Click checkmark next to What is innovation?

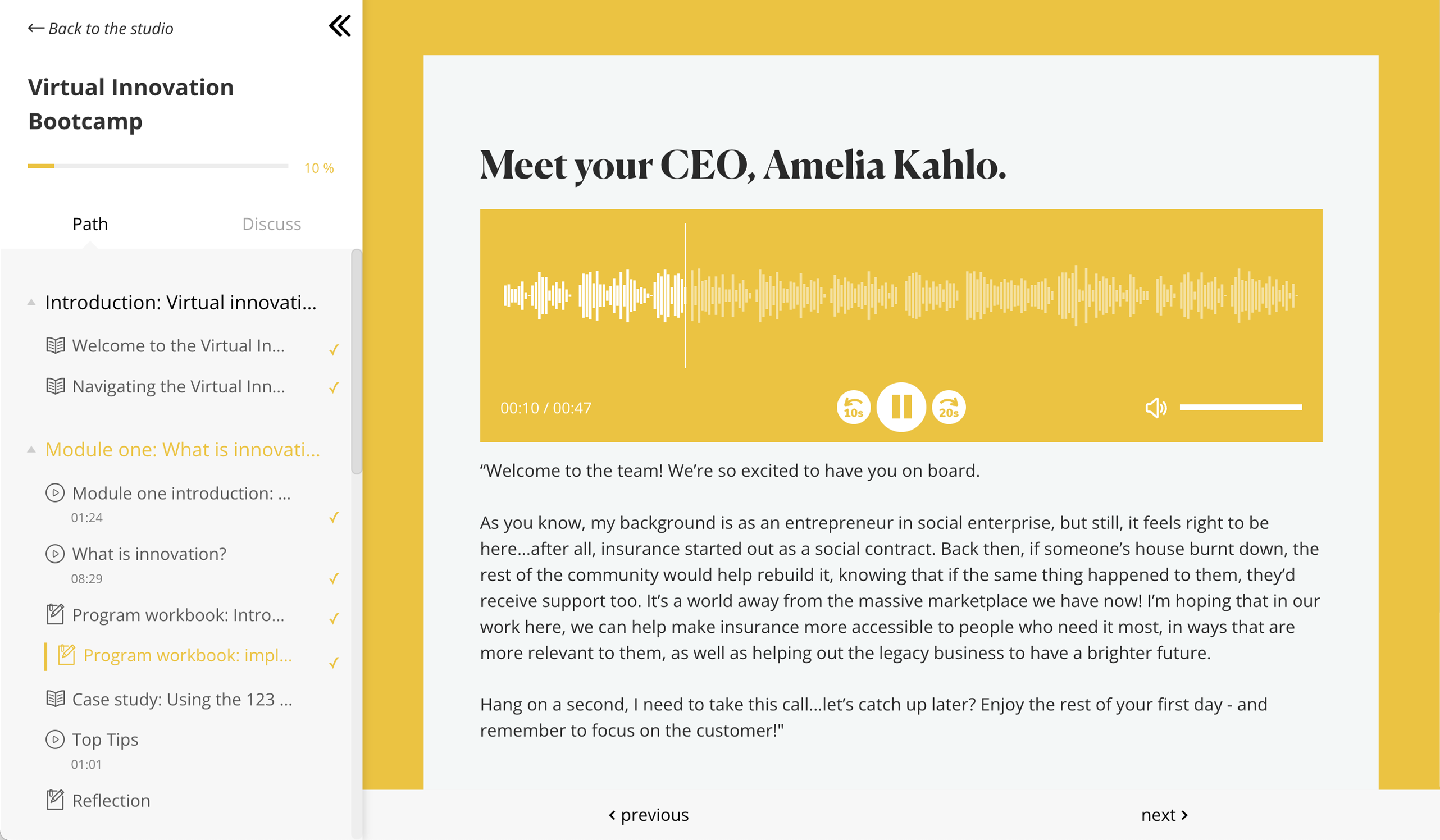tap(334, 578)
